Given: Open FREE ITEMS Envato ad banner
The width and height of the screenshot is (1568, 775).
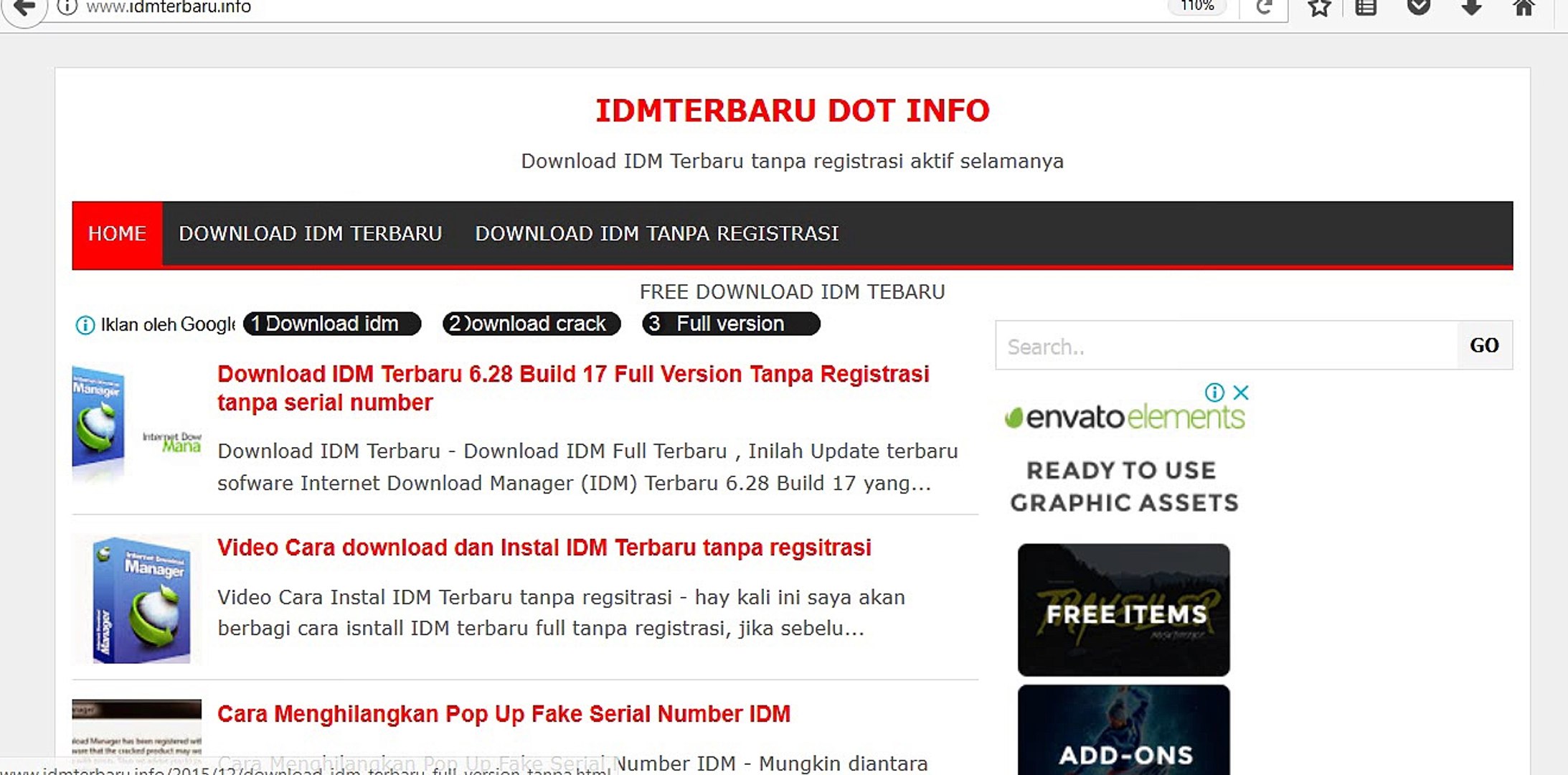Looking at the screenshot, I should click(1123, 610).
